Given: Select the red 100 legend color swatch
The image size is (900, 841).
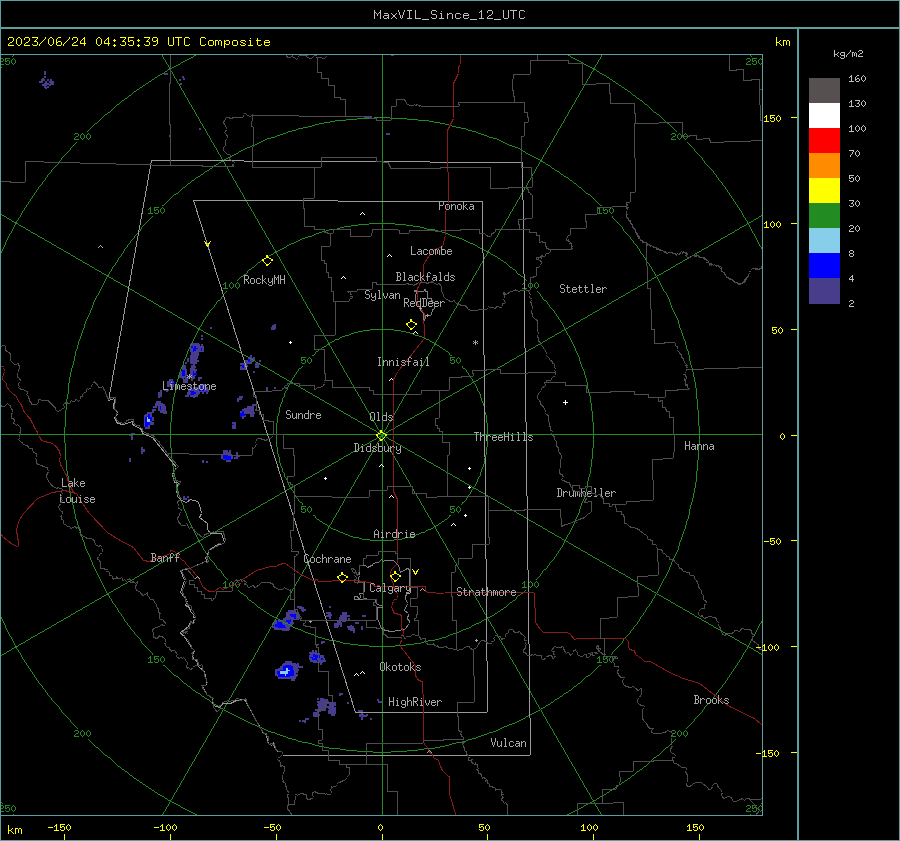Looking at the screenshot, I should [824, 141].
